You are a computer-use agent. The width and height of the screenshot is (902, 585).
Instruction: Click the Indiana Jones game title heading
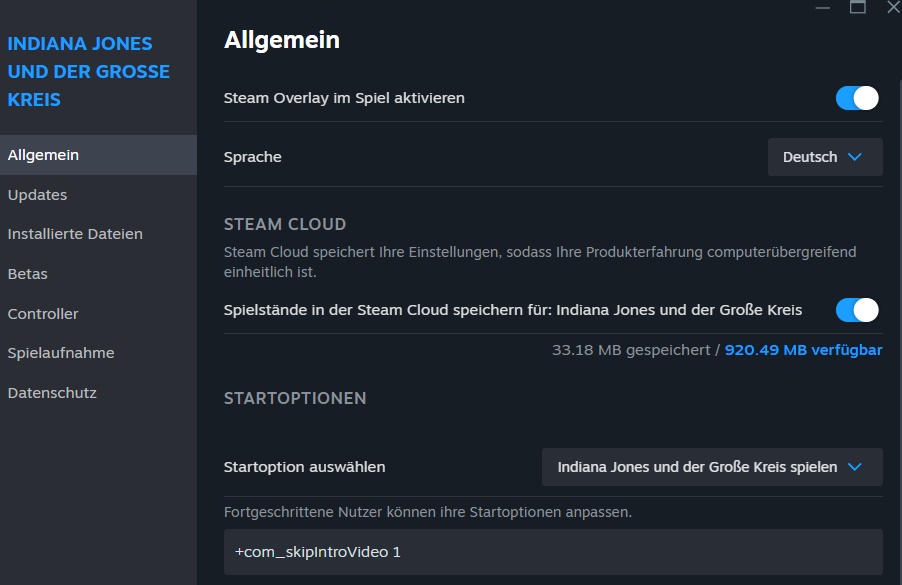pos(89,71)
